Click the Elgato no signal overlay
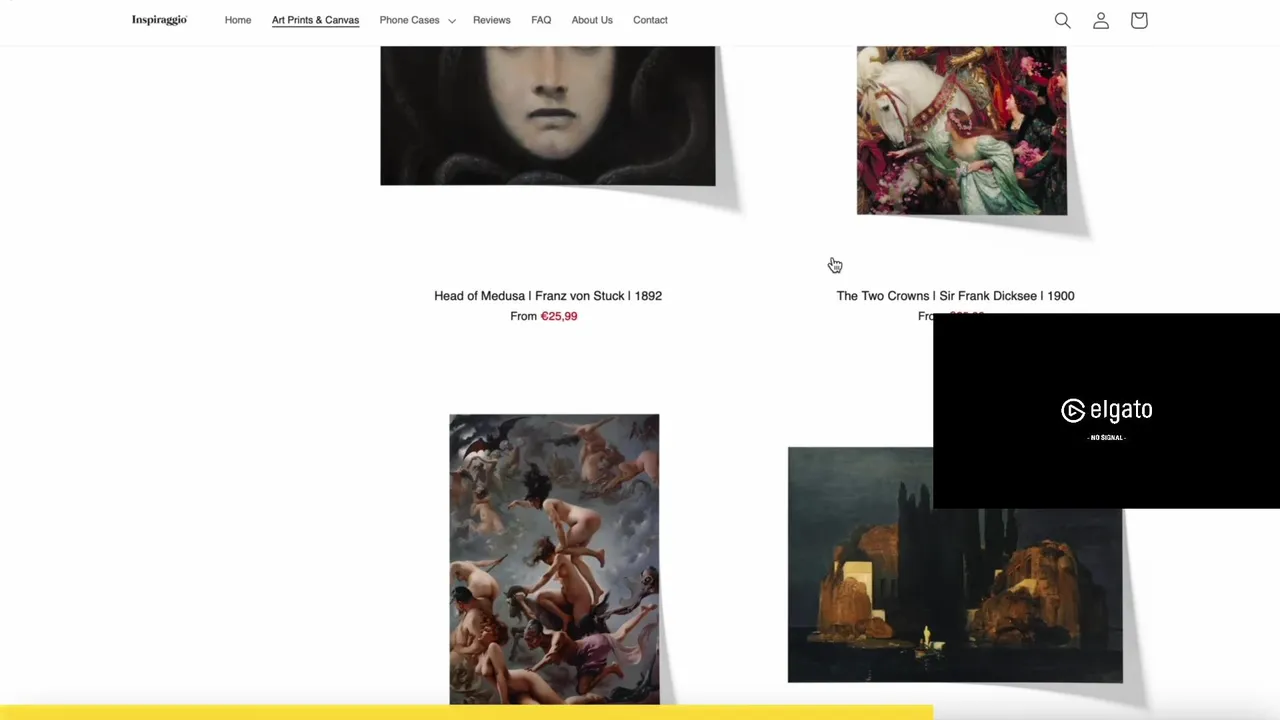 (x=1106, y=411)
